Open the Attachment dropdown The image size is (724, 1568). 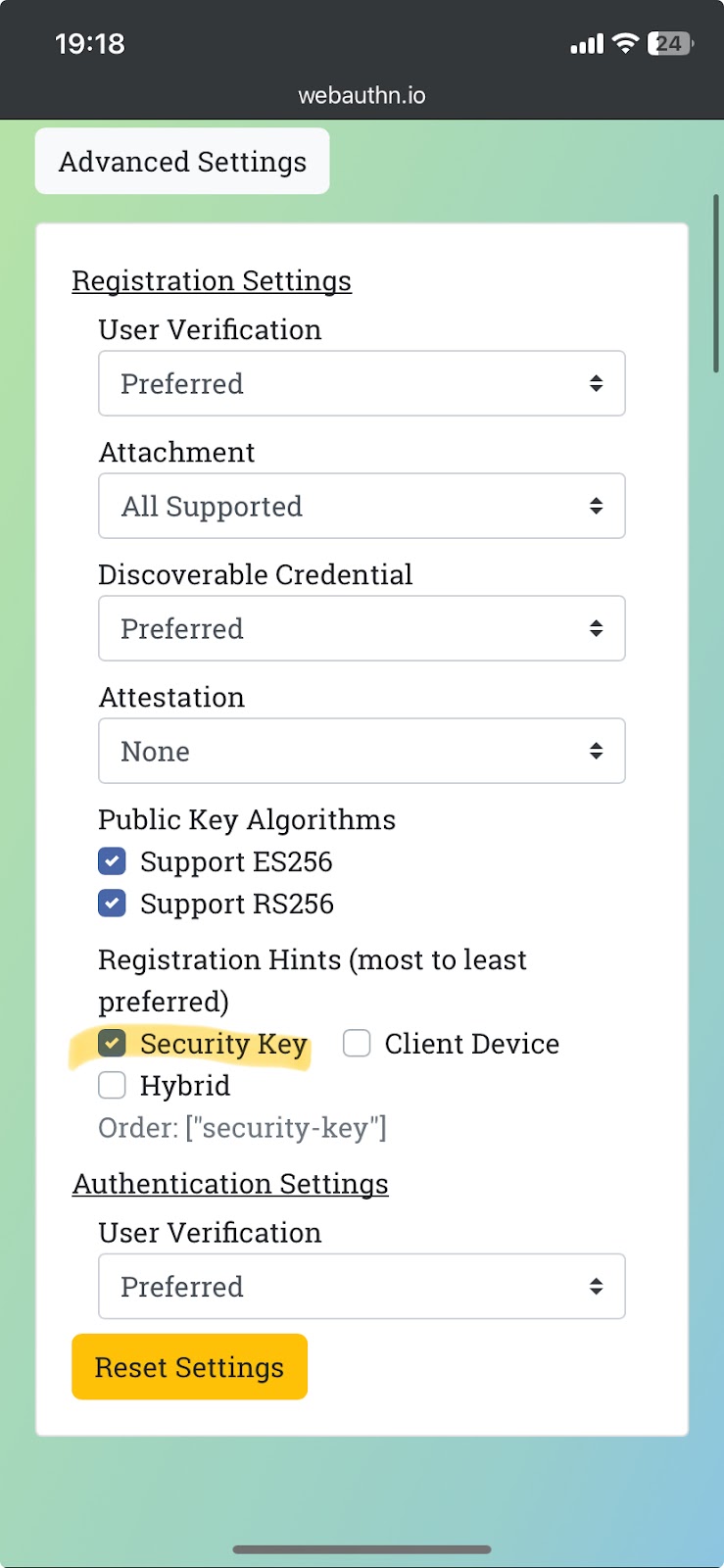click(x=362, y=506)
